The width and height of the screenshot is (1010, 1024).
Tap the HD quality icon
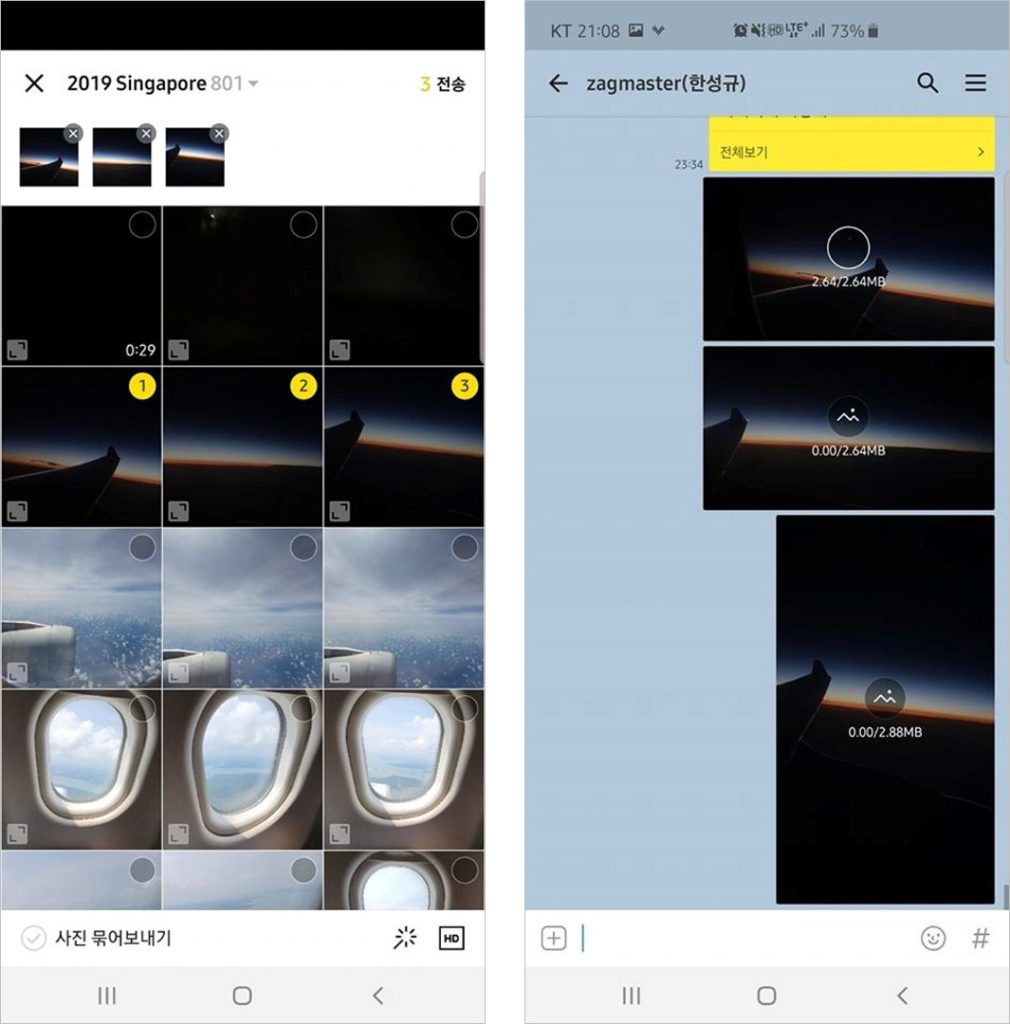(x=451, y=938)
